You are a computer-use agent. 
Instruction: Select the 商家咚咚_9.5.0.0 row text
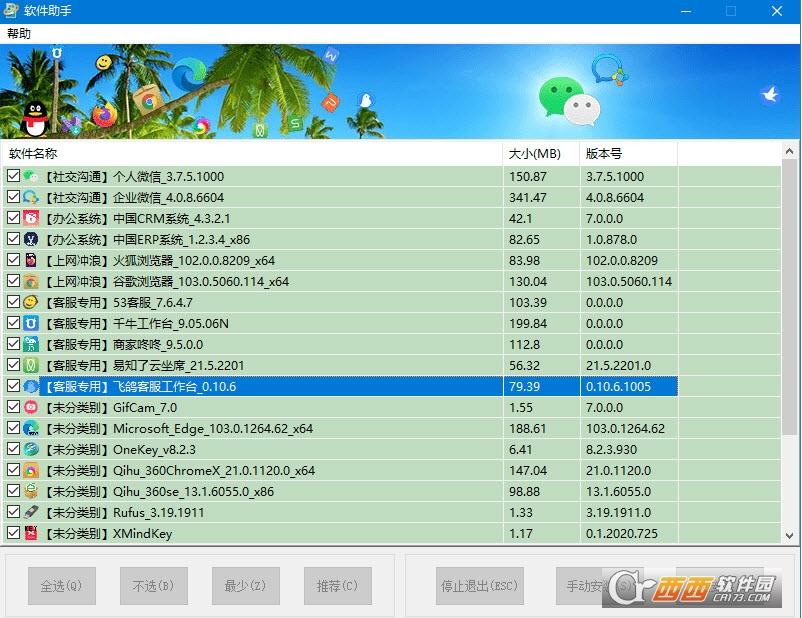pos(158,344)
